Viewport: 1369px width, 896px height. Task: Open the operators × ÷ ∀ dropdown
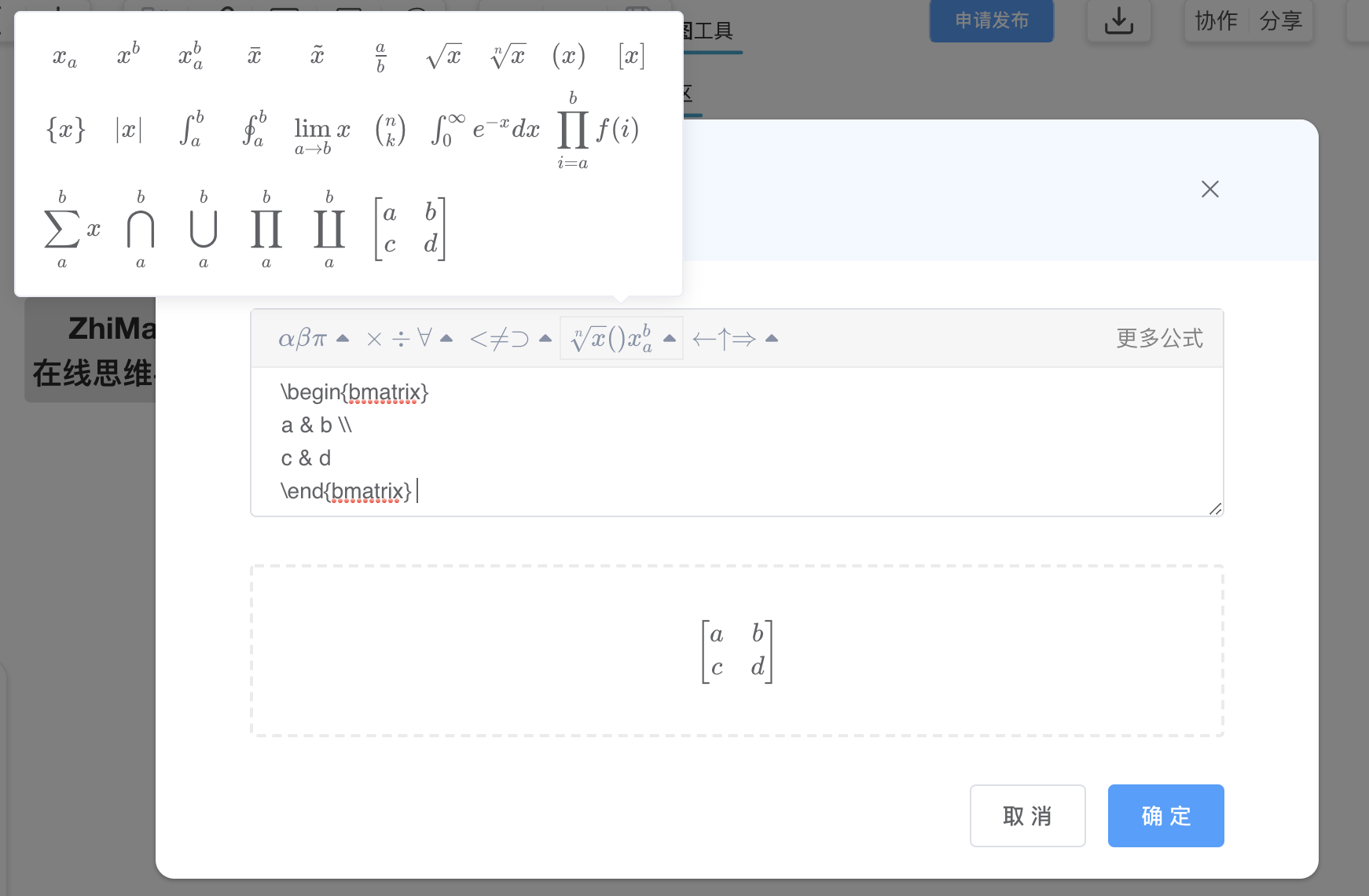(409, 339)
